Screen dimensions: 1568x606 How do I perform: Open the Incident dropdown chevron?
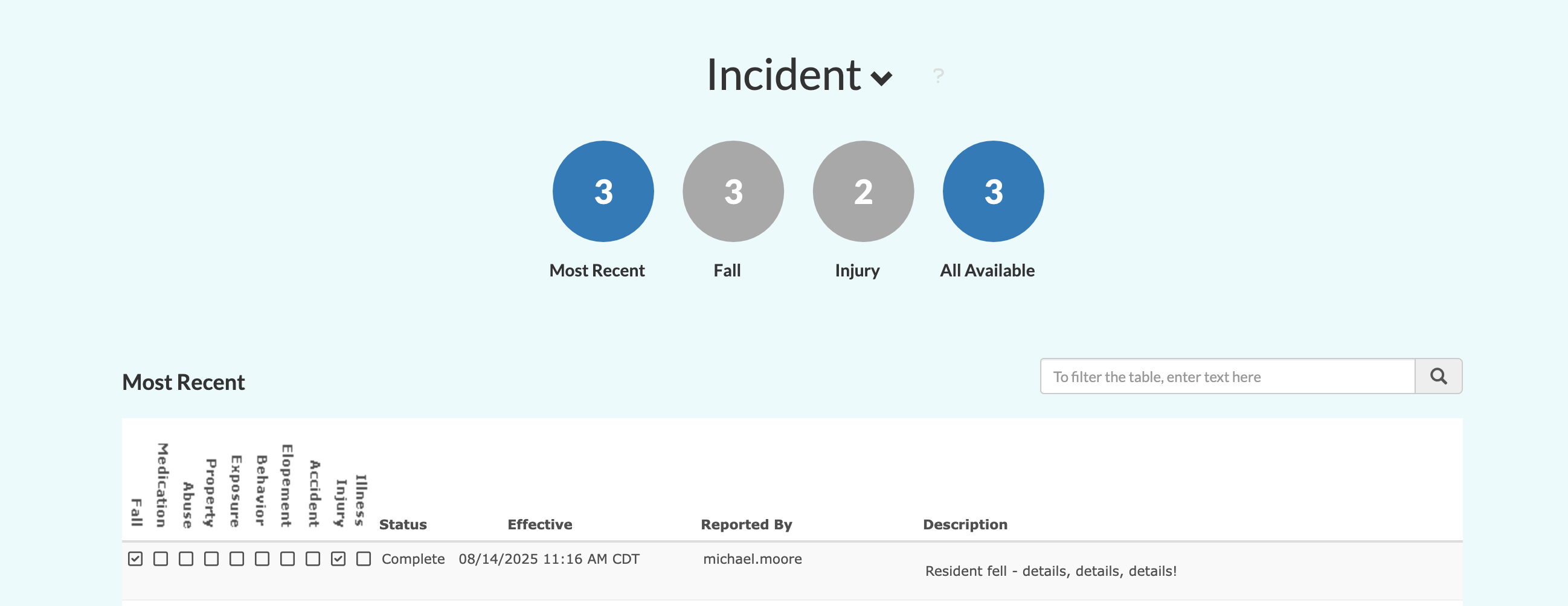tap(881, 78)
